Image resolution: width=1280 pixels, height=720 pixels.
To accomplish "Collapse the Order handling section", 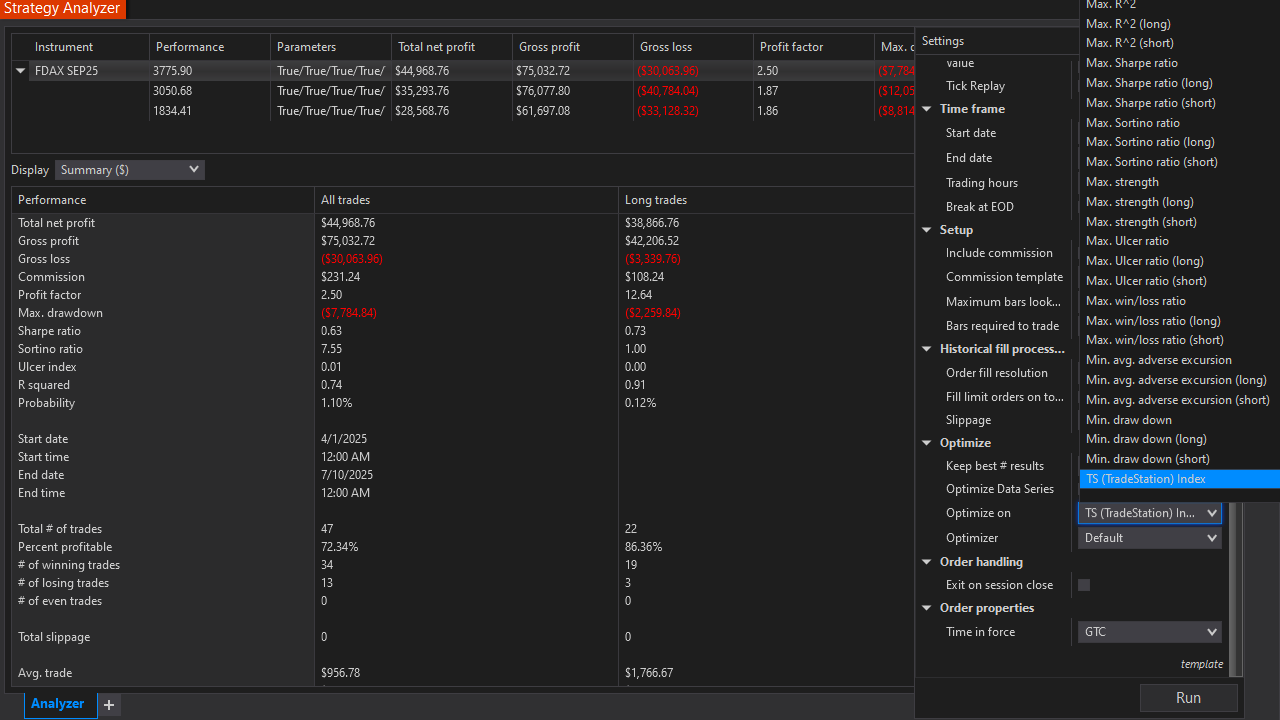I will [927, 561].
